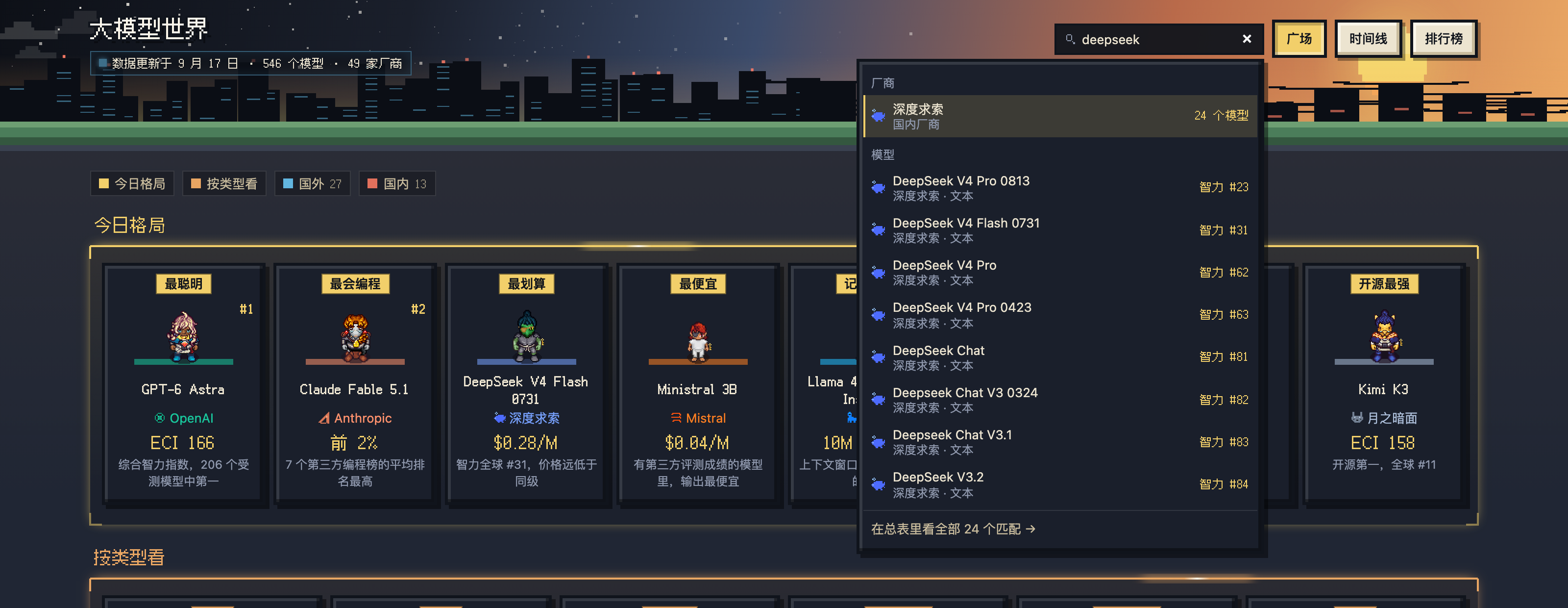The image size is (1568, 608).
Task: Open DeepSeek V4 Pro 0423 result
Action: 1060,314
